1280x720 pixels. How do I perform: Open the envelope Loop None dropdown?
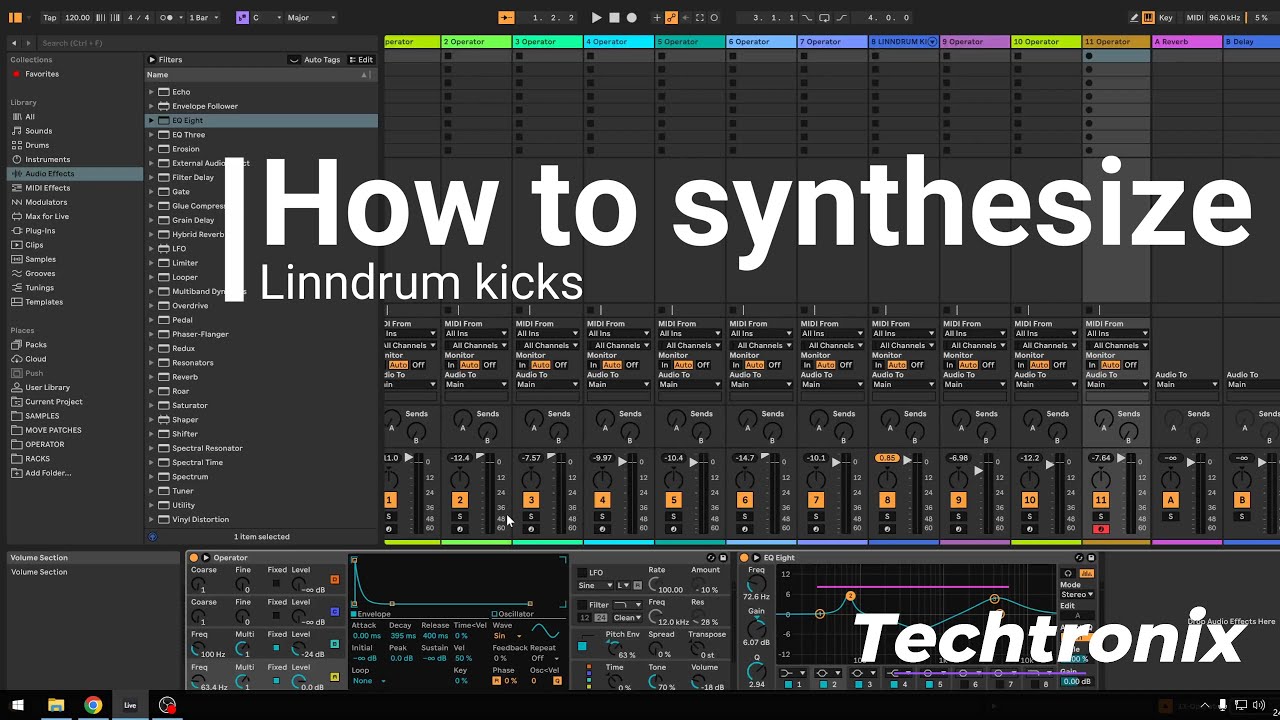pyautogui.click(x=367, y=681)
